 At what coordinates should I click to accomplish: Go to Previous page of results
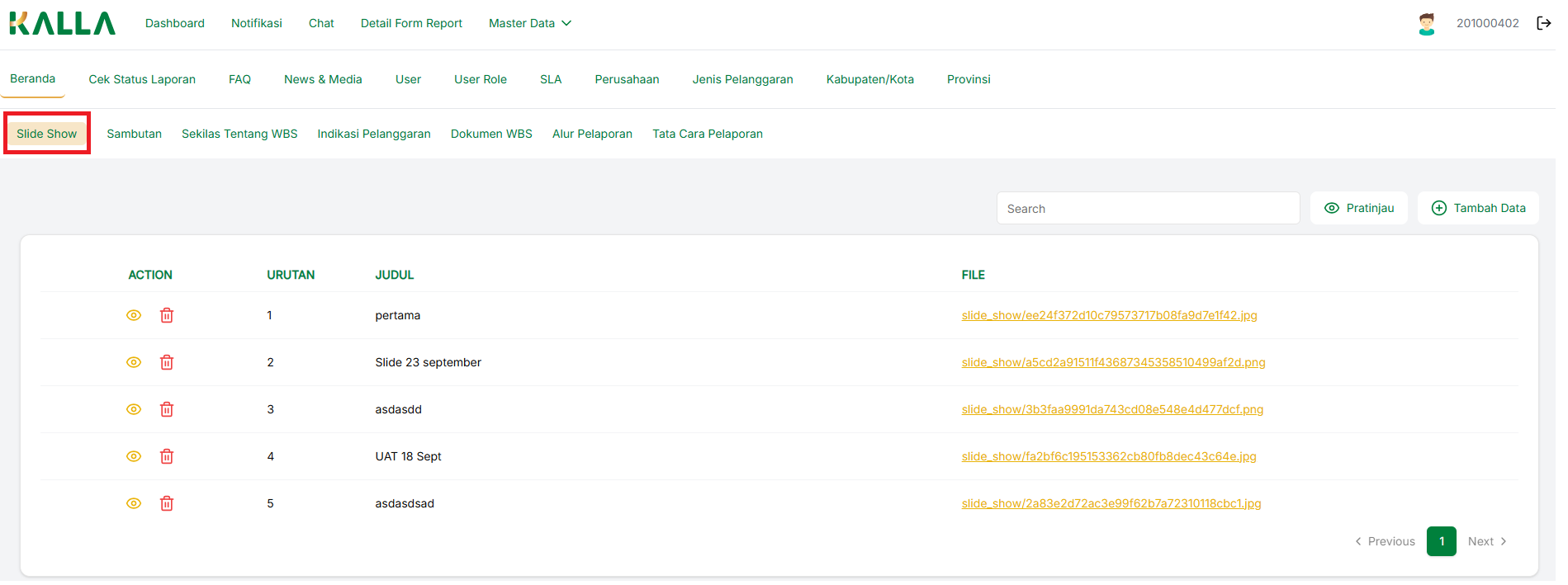(1385, 541)
